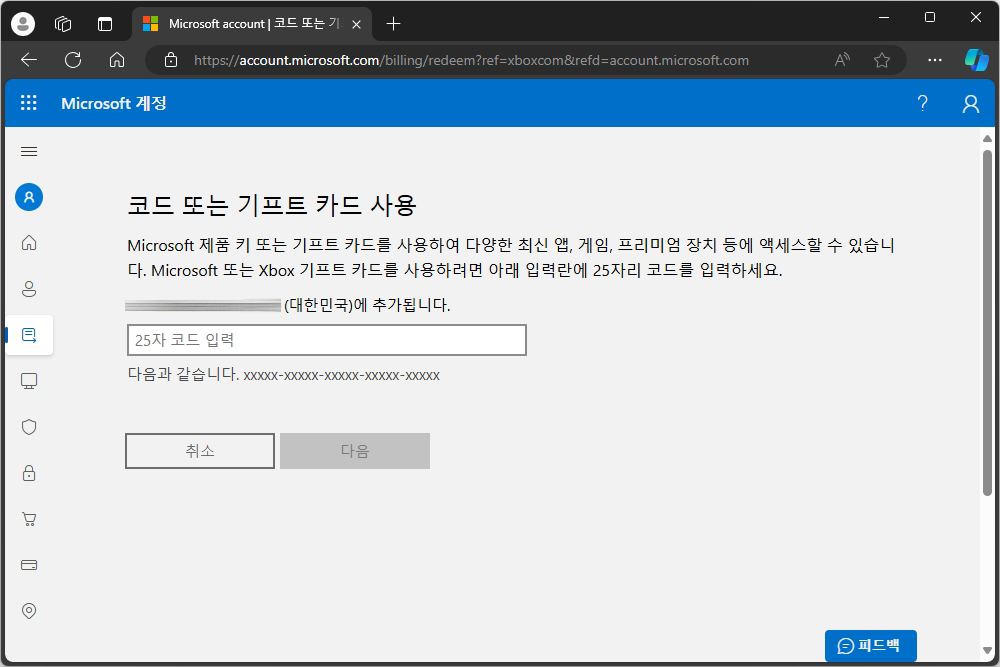Open the Your info person sidebar icon
This screenshot has height=667, width=1000.
29,289
